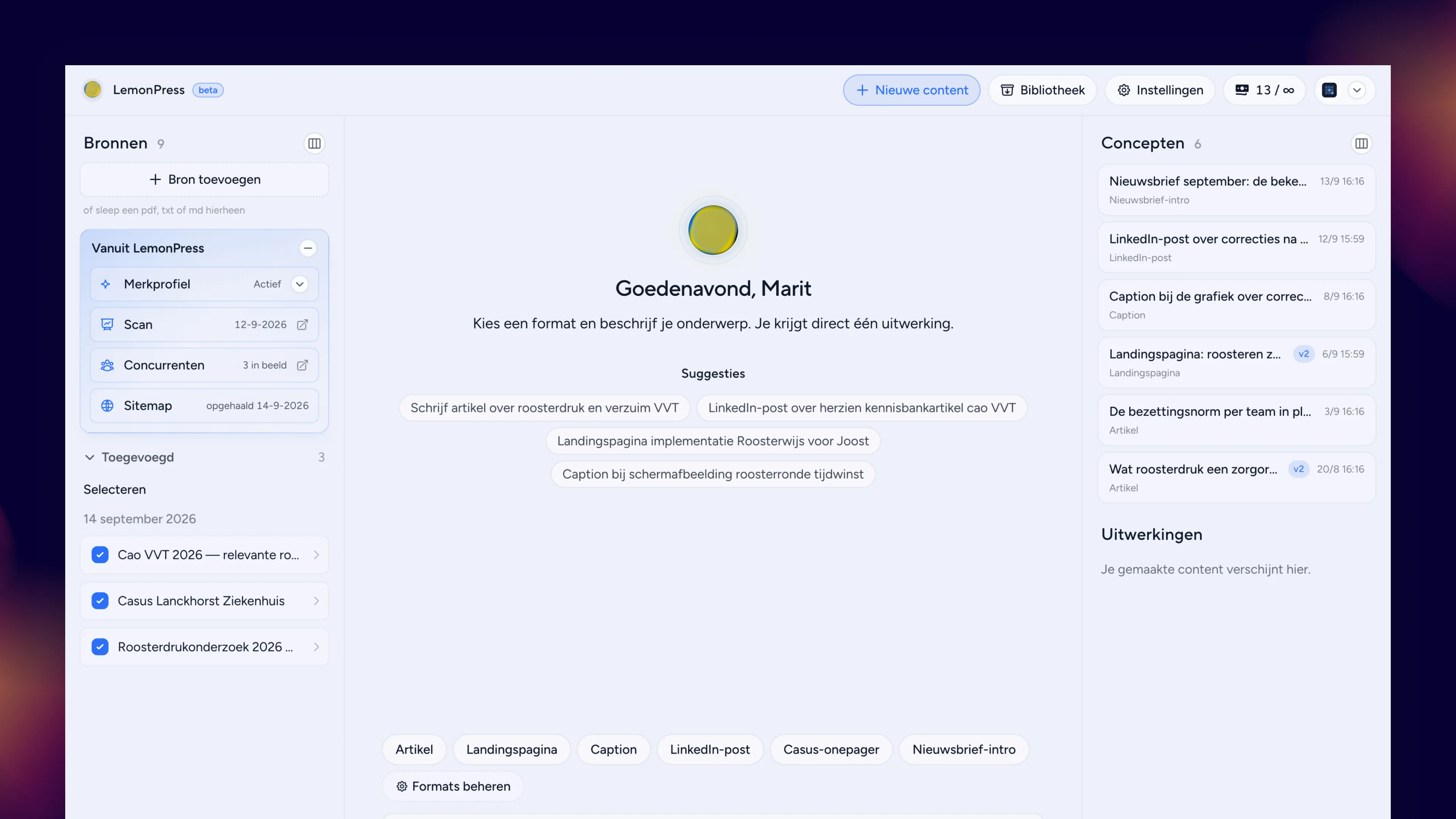This screenshot has height=819, width=1456.
Task: Open concept De bezettingsnorm per team
Action: click(1236, 420)
